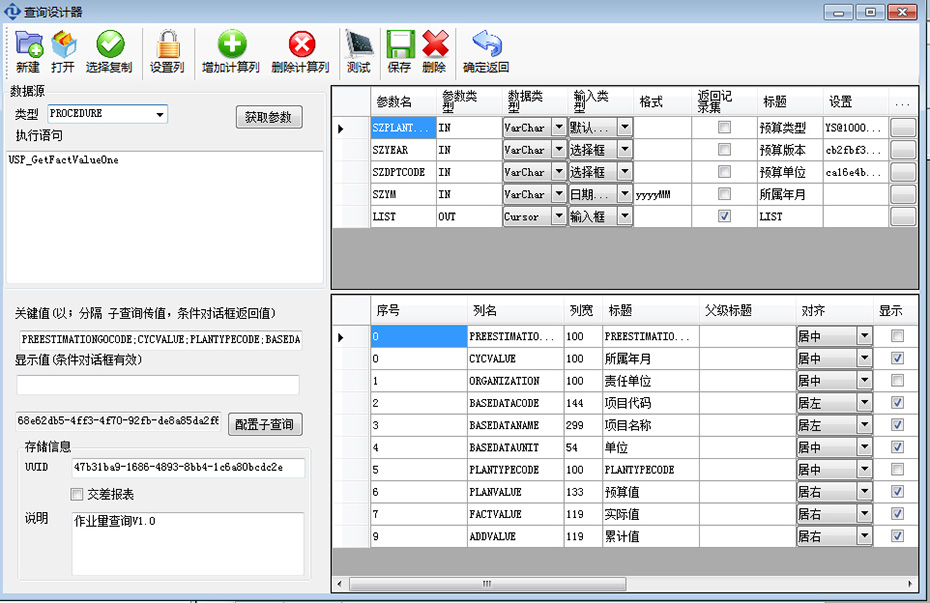930x603 pixels.
Task: Enable the 交叉报表 checkbox
Action: (77, 494)
